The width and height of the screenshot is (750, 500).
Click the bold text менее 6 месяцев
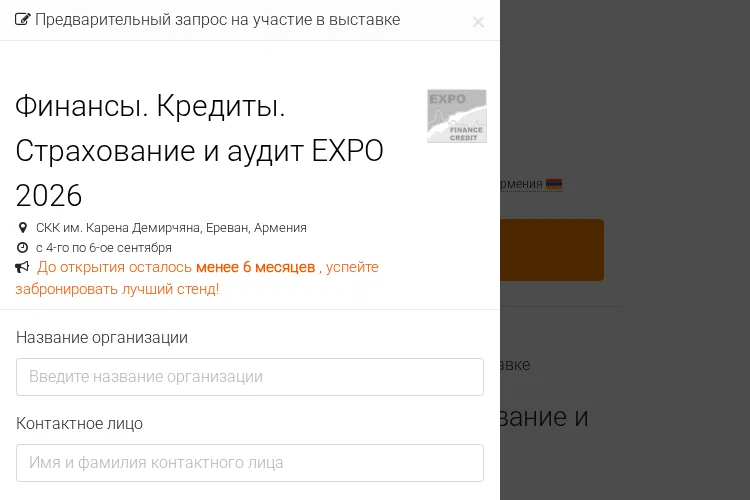255,267
